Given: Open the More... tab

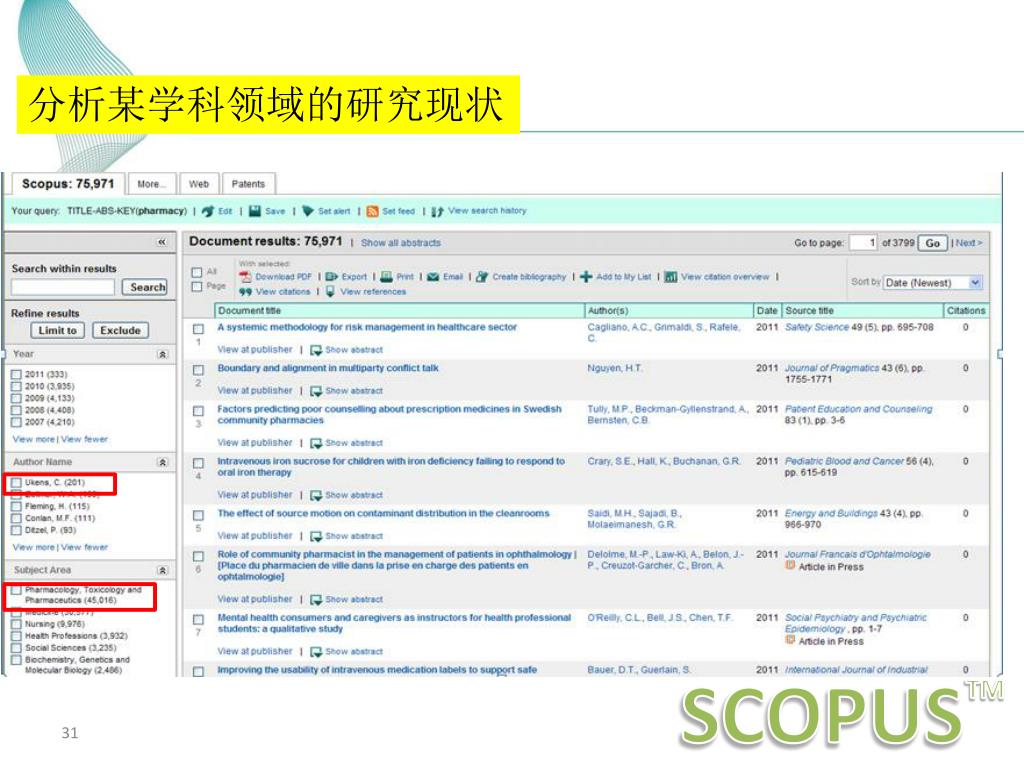Looking at the screenshot, I should (152, 184).
